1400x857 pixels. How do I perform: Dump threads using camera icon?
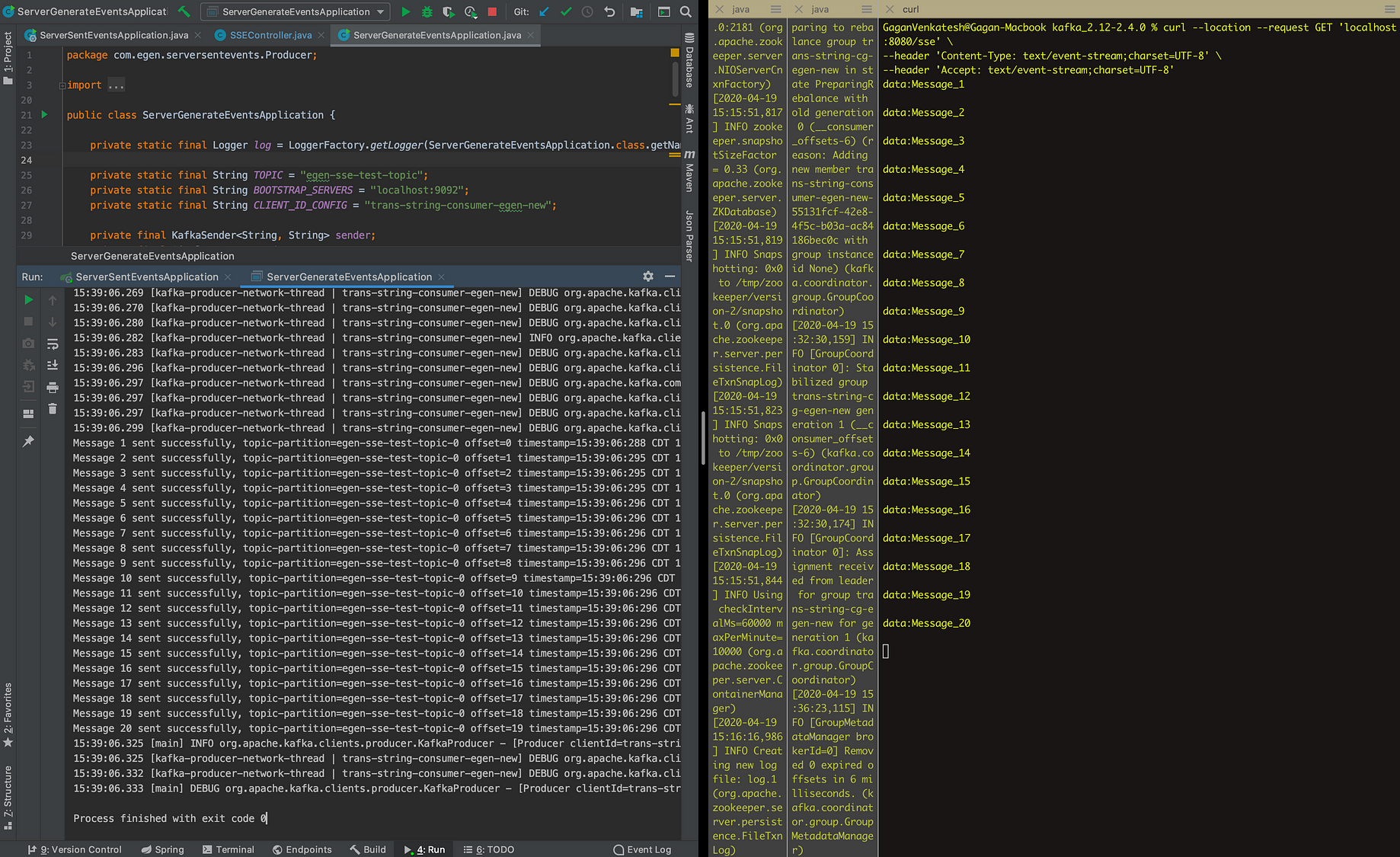[x=28, y=344]
